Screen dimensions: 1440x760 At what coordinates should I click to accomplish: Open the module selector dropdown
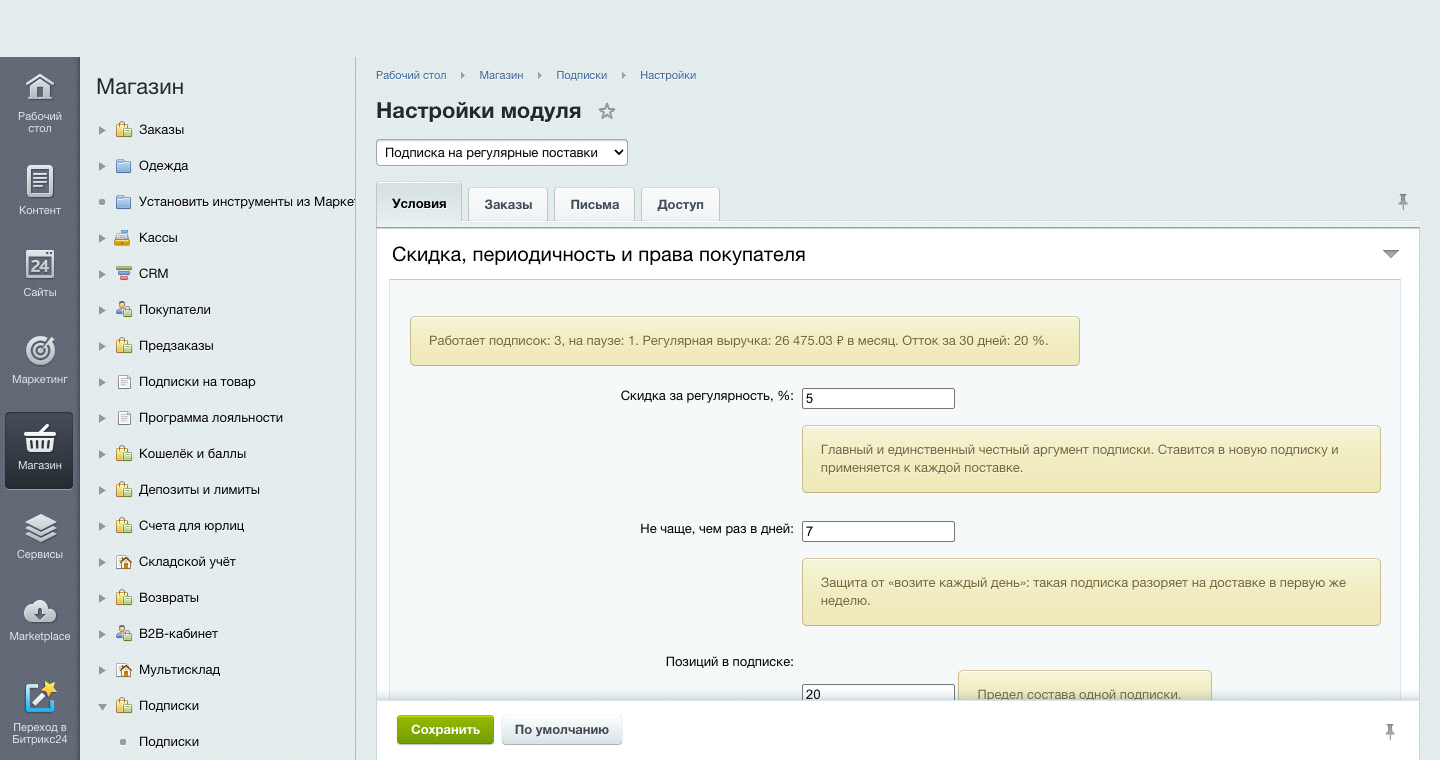pyautogui.click(x=502, y=152)
